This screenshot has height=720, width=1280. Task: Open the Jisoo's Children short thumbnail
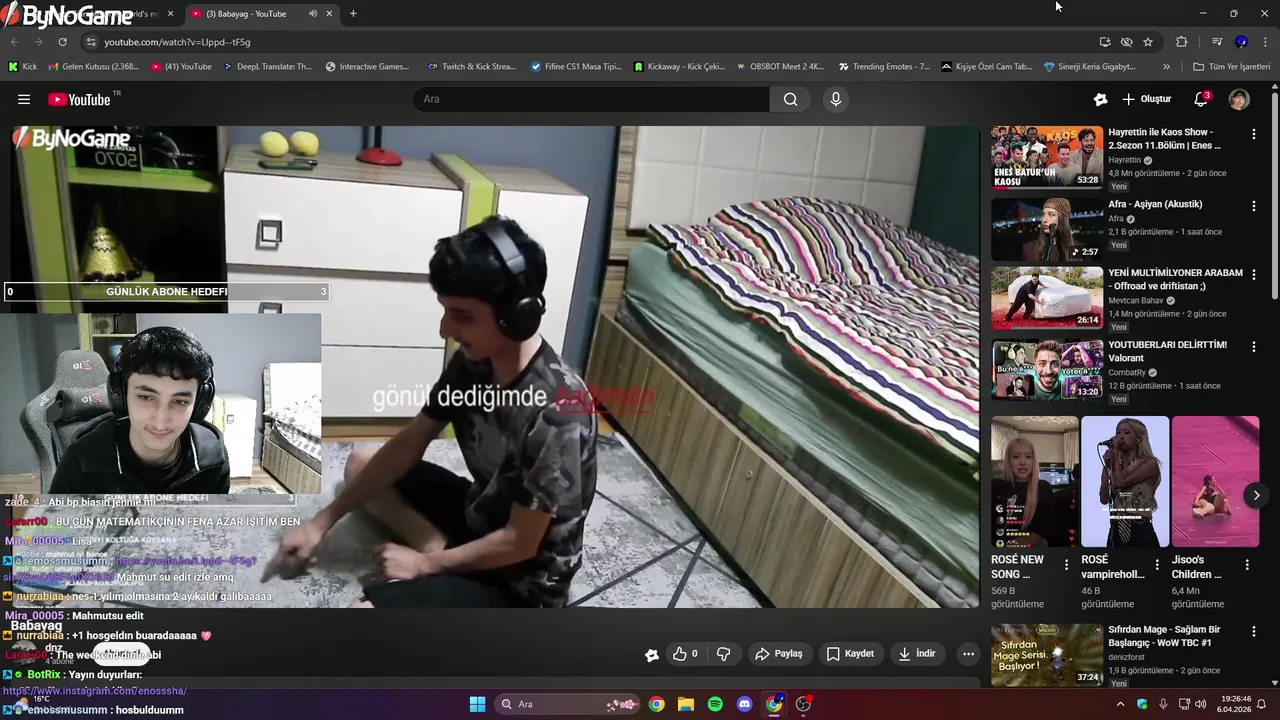click(1215, 481)
